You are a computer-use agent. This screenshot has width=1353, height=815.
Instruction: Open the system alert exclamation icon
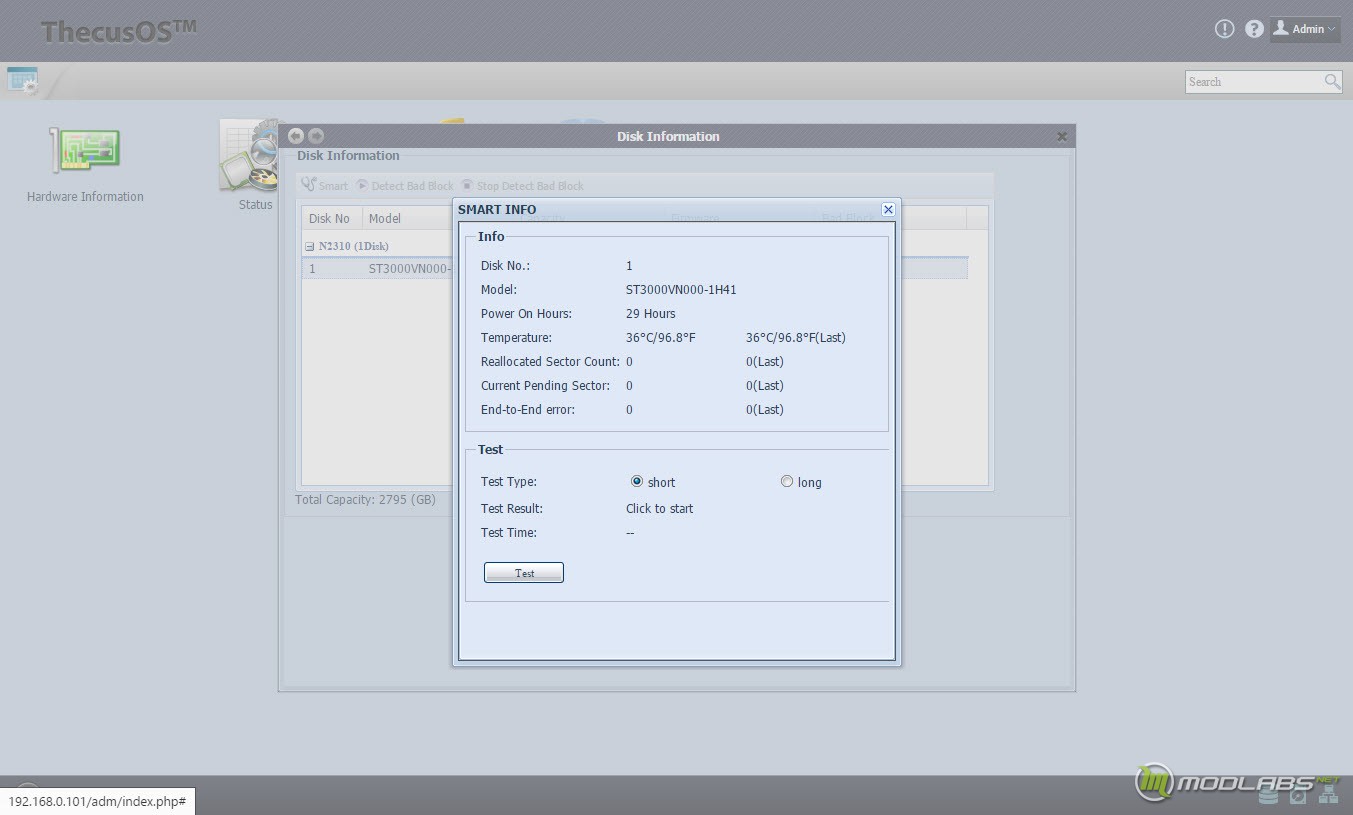pyautogui.click(x=1224, y=29)
